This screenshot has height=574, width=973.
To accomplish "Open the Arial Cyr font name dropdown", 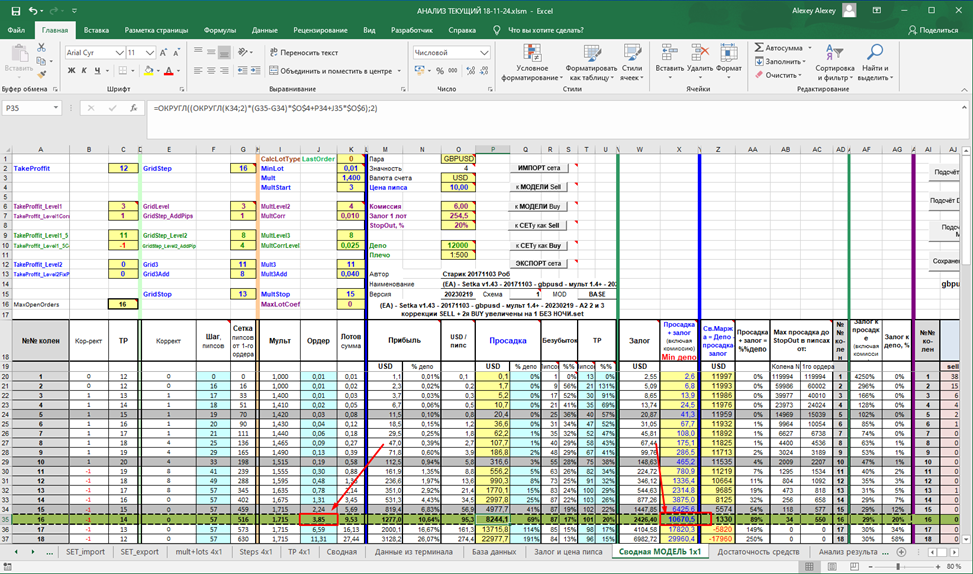I will click(x=120, y=53).
